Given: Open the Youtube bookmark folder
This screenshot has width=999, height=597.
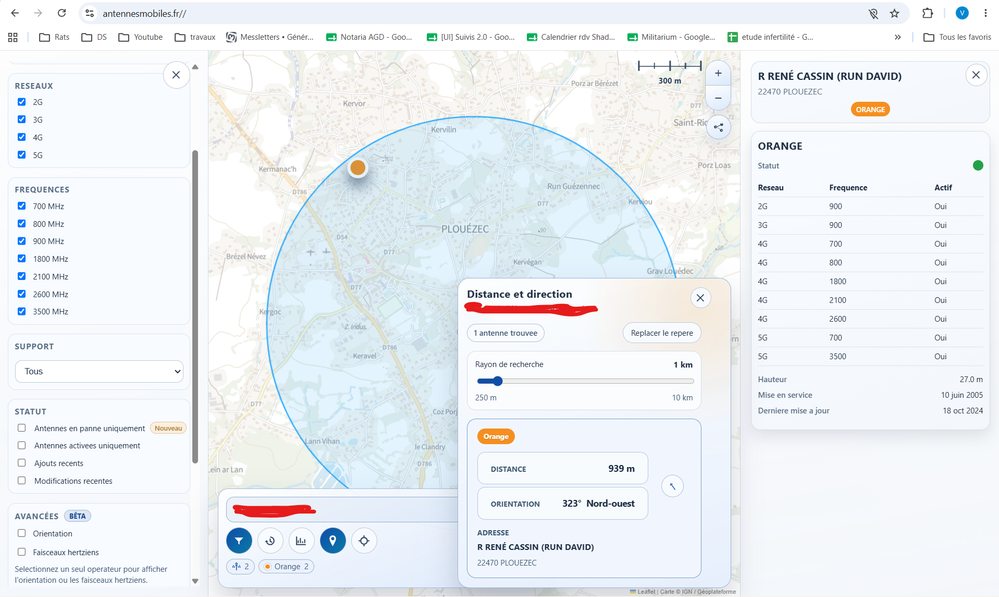Looking at the screenshot, I should point(140,37).
